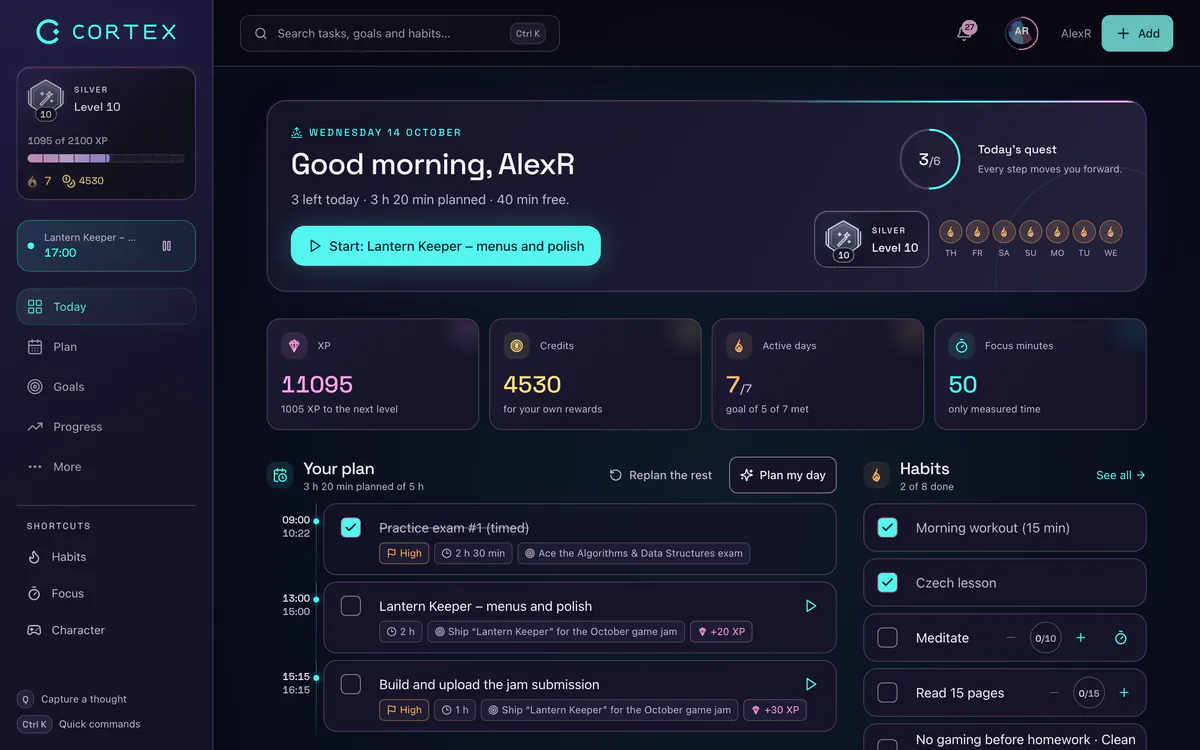
Task: Click the High tag on jam submission
Action: click(404, 710)
